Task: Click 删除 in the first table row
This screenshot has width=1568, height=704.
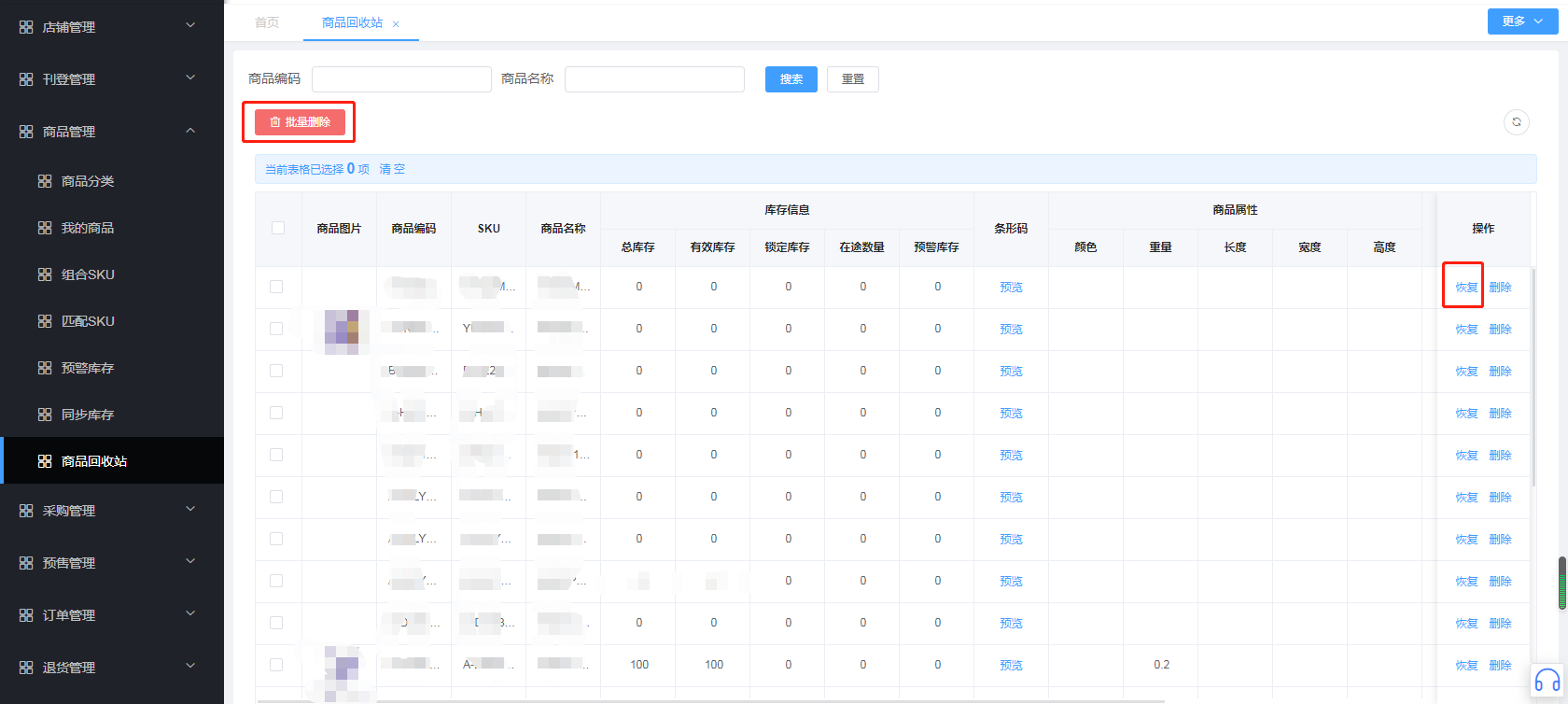Action: (1500, 288)
